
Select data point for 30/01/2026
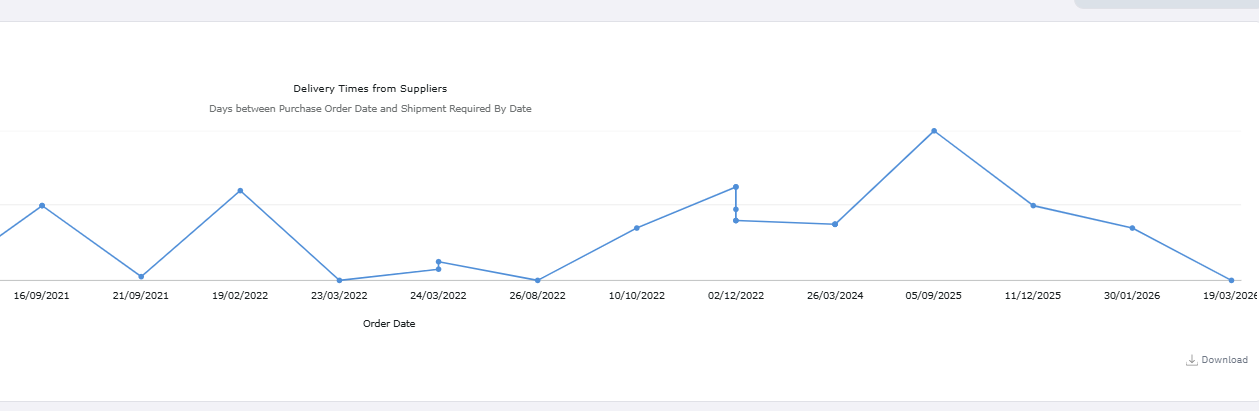pyautogui.click(x=1132, y=228)
